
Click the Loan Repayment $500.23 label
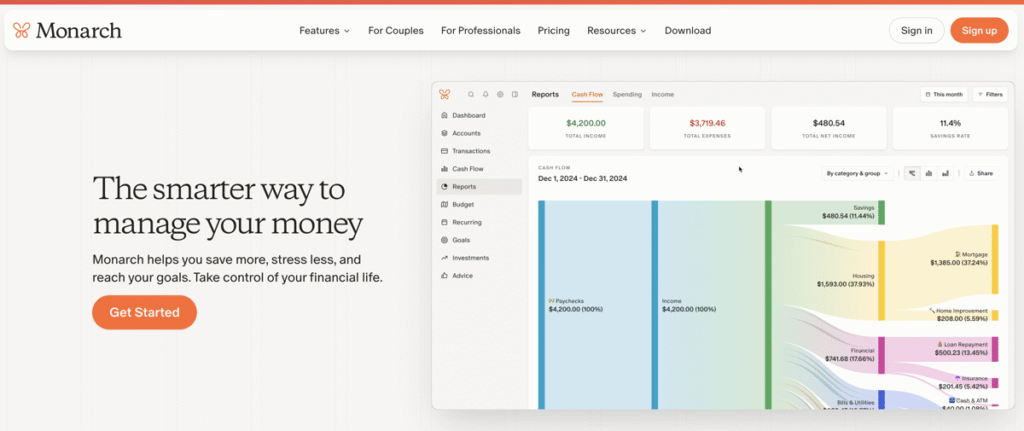click(959, 348)
